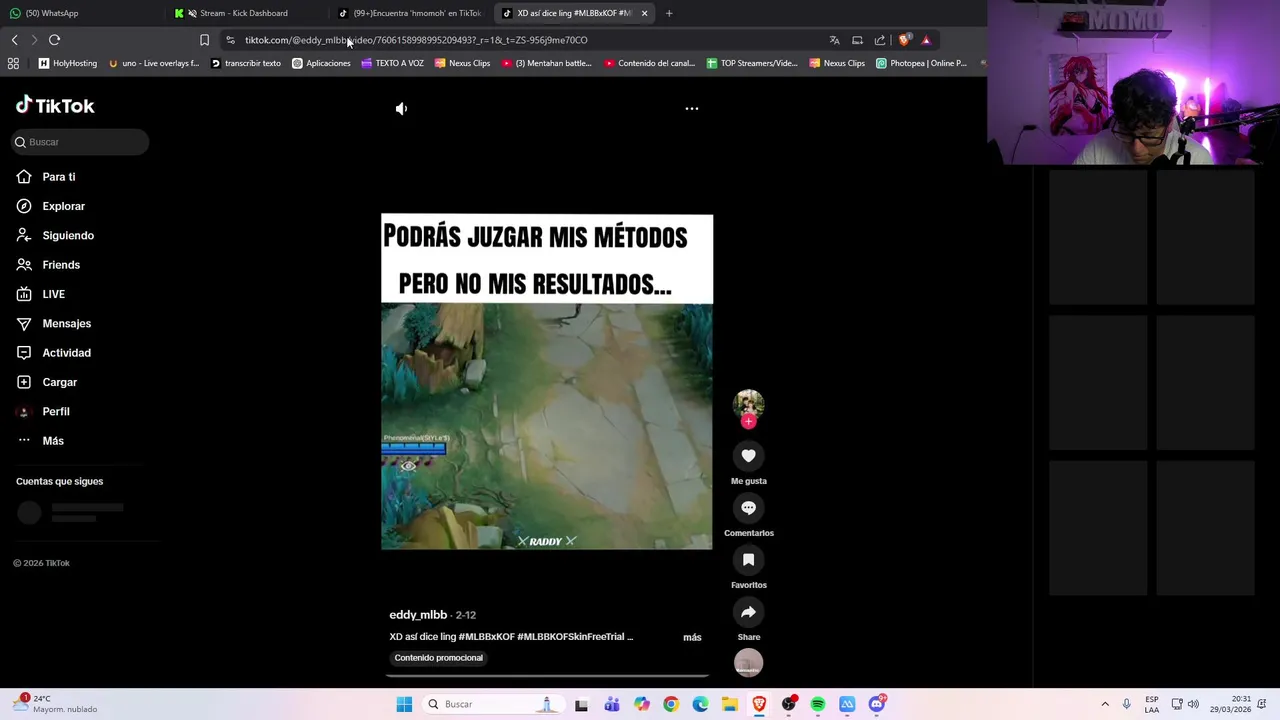The image size is (1280, 720).
Task: Click the address bar URL
Action: [416, 40]
